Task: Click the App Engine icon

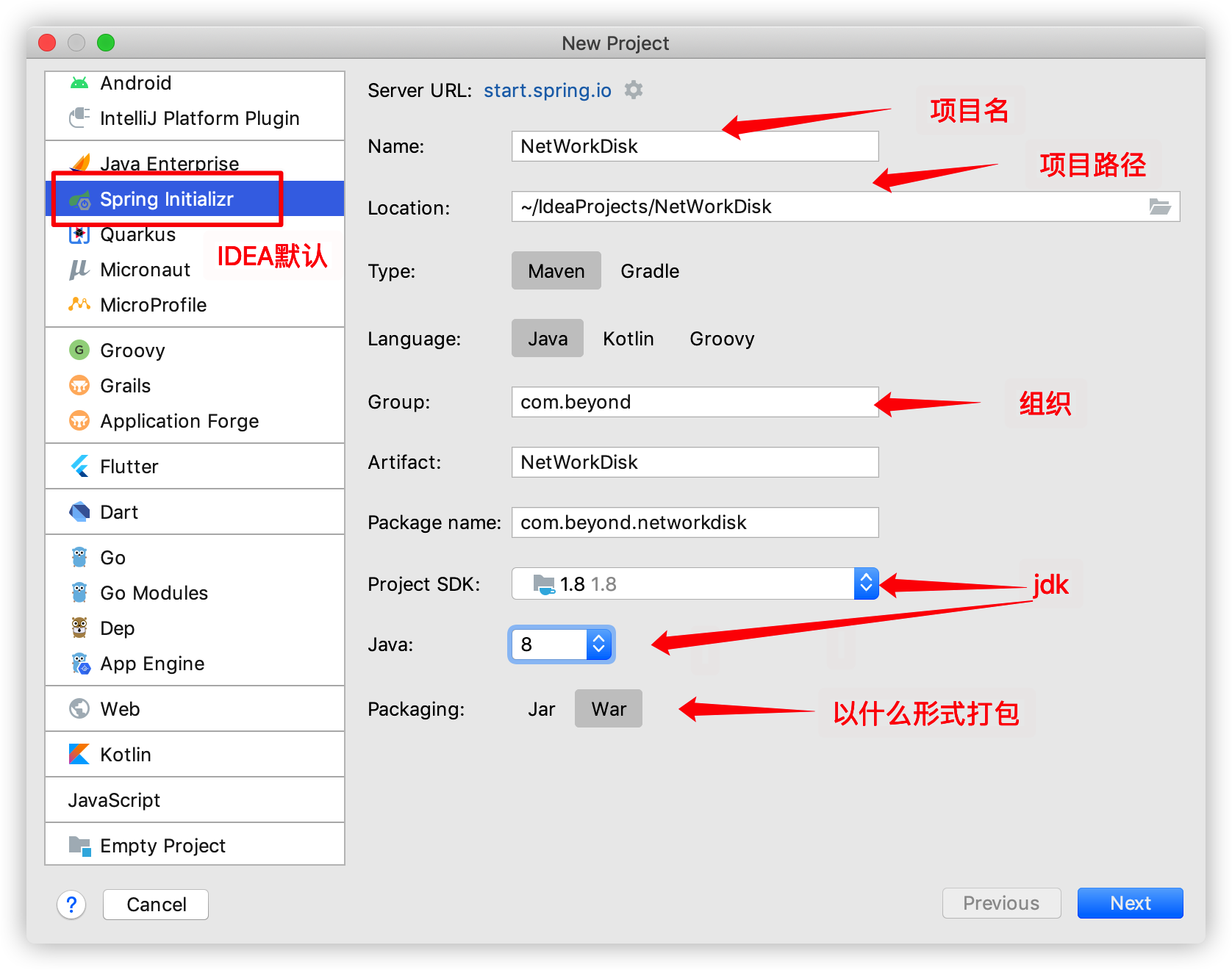Action: pos(79,664)
